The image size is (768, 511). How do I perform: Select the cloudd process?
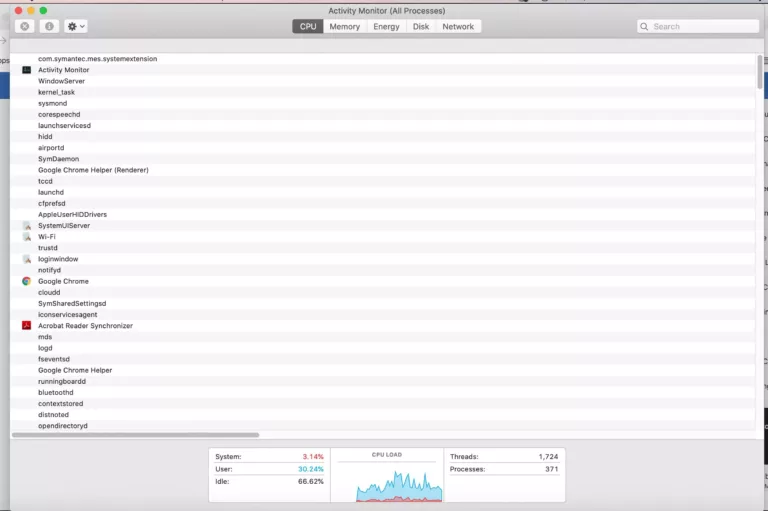pos(49,292)
